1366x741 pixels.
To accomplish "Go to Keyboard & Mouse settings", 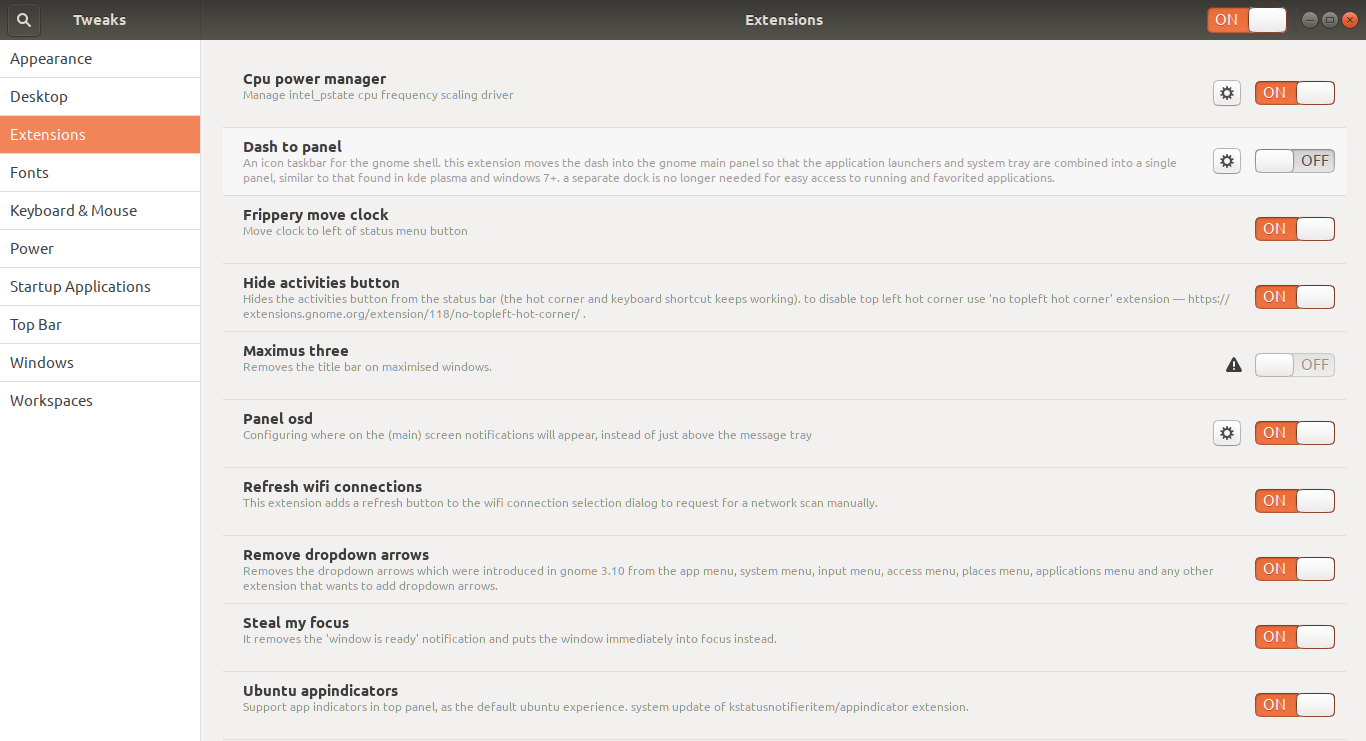I will [x=100, y=211].
